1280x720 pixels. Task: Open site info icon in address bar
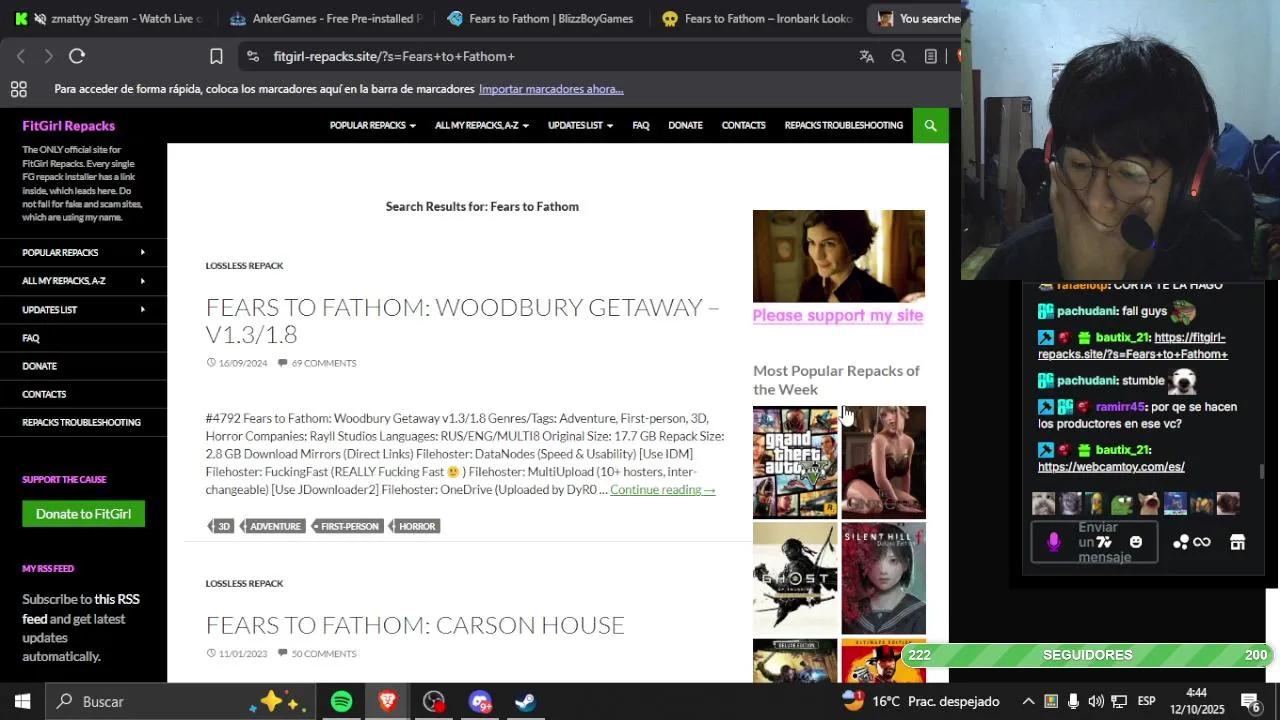point(252,57)
